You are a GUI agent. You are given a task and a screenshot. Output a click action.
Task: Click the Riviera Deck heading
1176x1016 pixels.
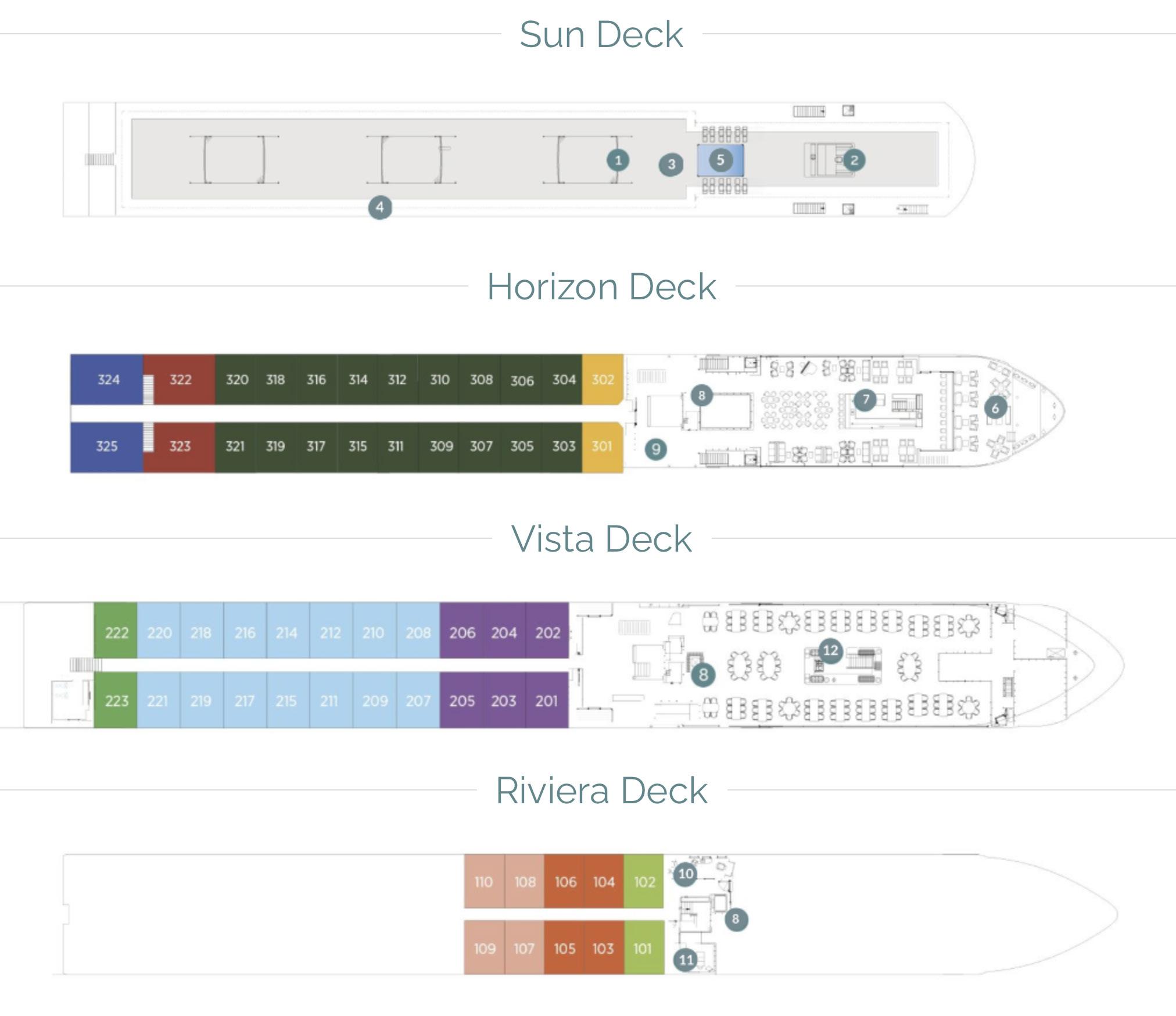click(x=601, y=790)
